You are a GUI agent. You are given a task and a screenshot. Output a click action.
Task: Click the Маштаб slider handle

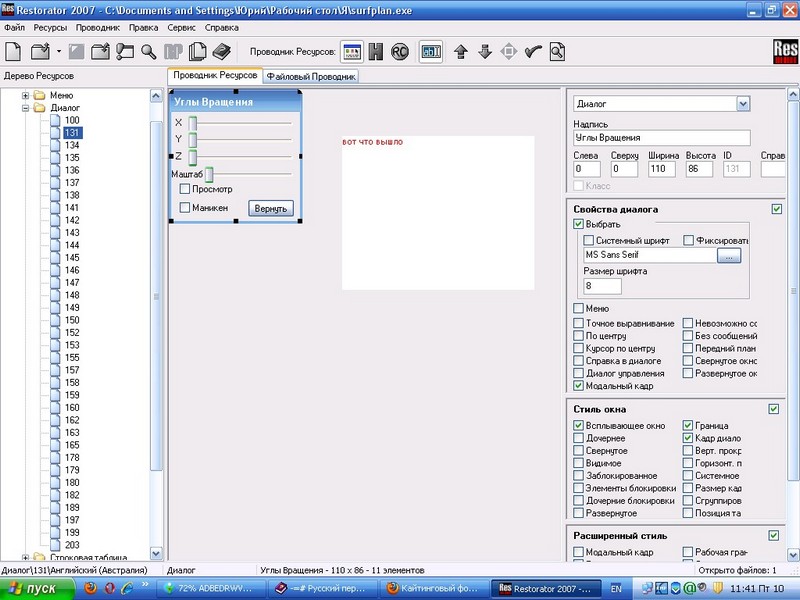[x=209, y=174]
